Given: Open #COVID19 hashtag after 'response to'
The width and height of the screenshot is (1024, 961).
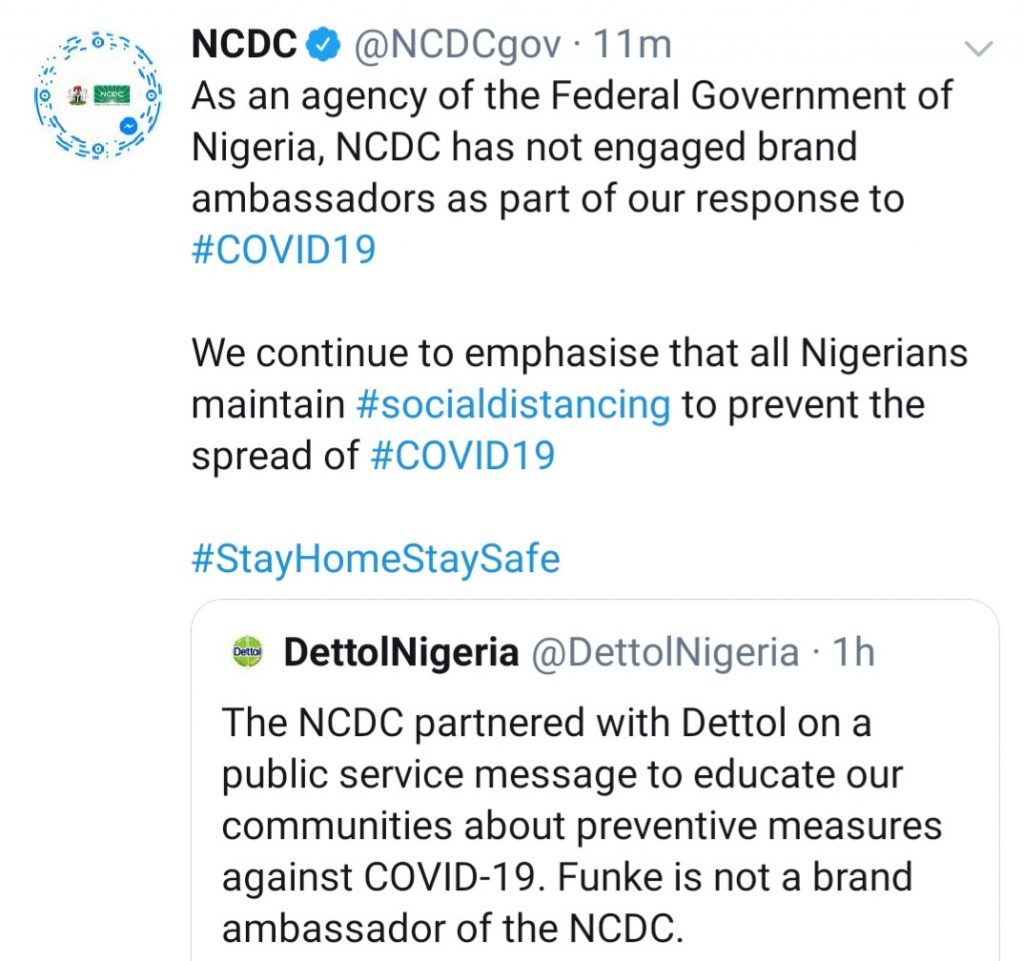Looking at the screenshot, I should tap(283, 249).
